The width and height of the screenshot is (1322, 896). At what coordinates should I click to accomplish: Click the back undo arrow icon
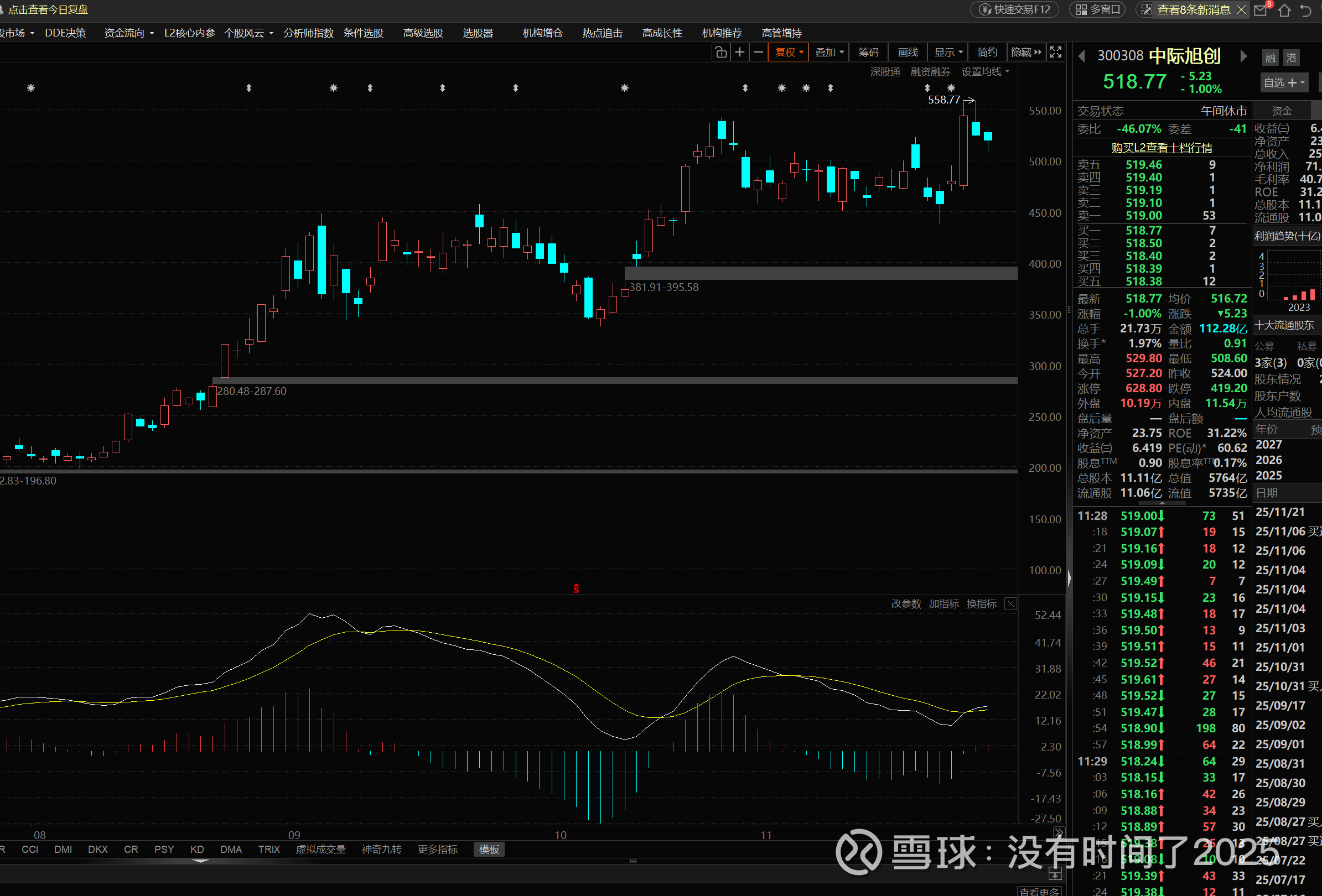coord(1305,11)
